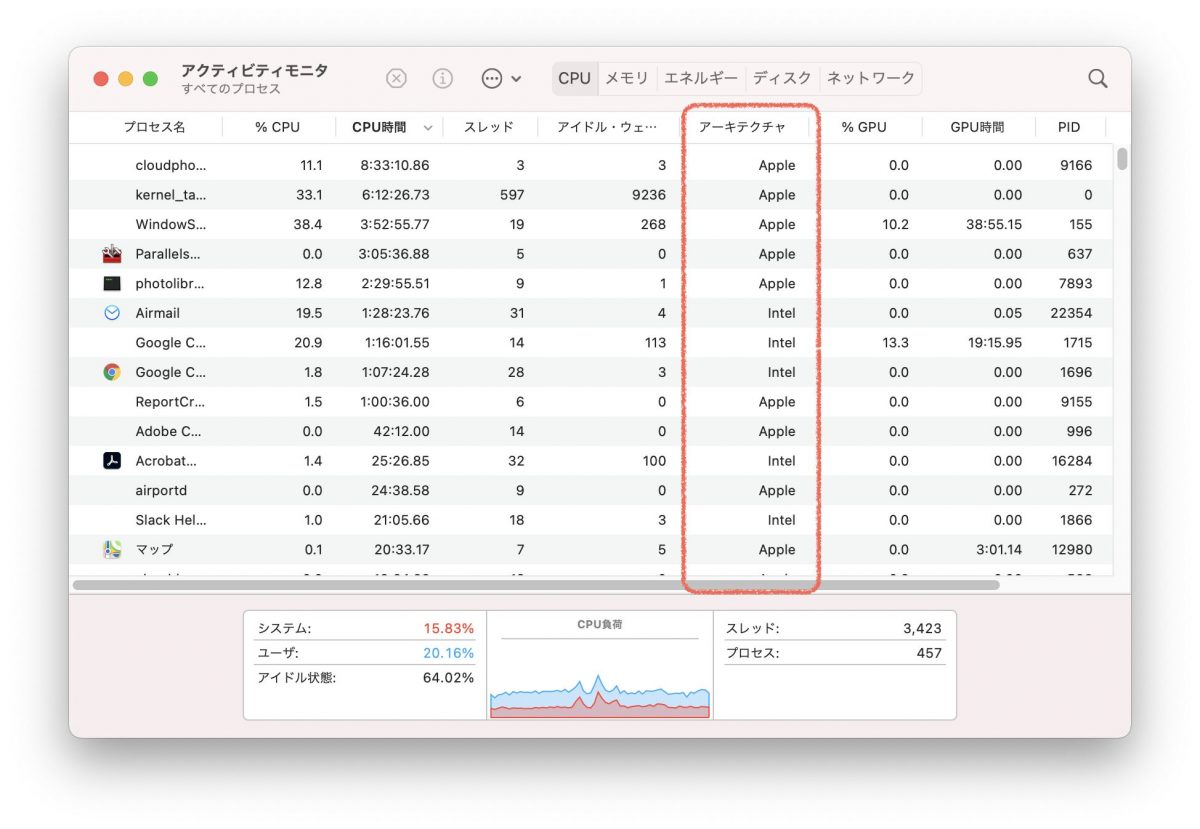
Task: Click the vertical scrollbar thumb
Action: click(1122, 160)
